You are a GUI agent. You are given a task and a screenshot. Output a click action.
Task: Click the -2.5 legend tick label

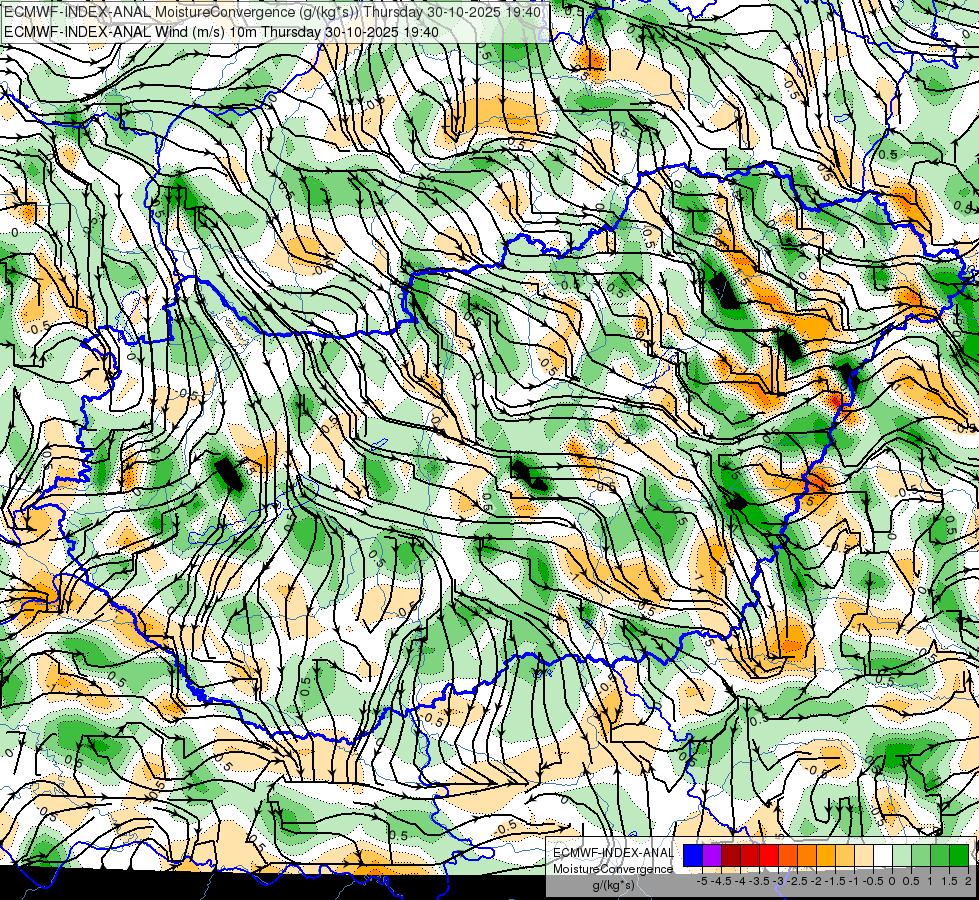pos(797,881)
